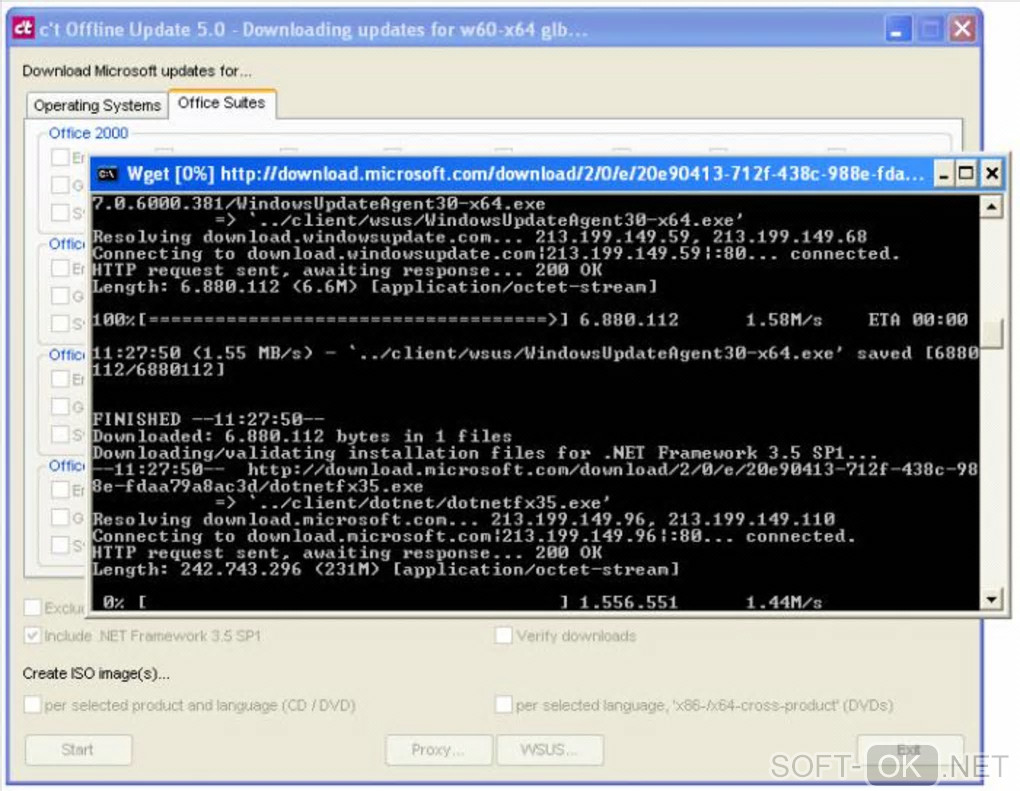Screen dimensions: 1020x791
Task: Click the console vertical scrollbar thumb
Action: click(991, 334)
